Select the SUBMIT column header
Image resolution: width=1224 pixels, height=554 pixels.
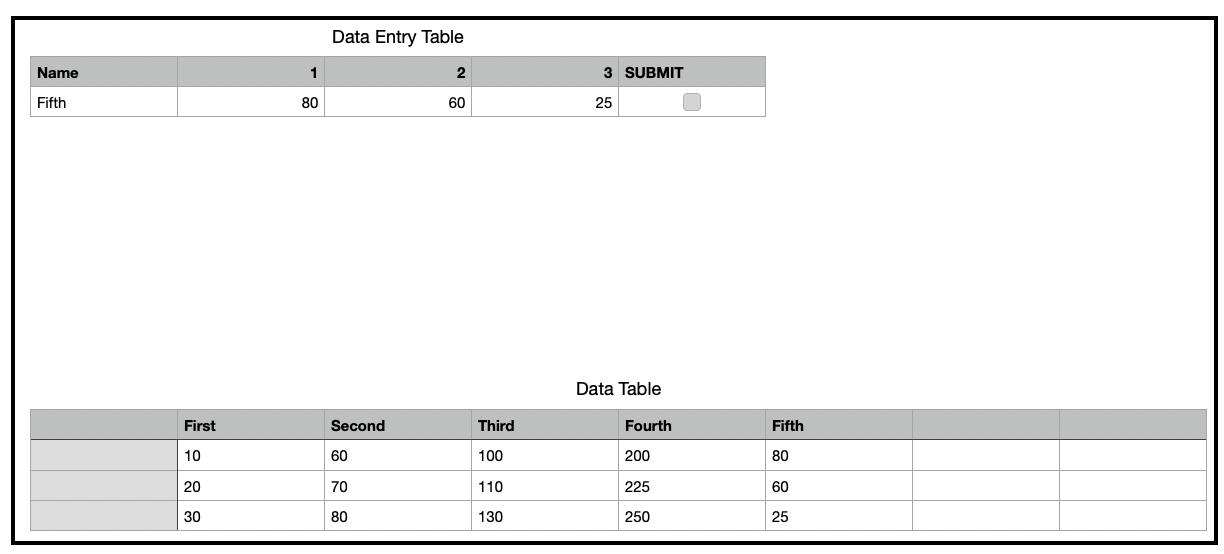pos(692,72)
